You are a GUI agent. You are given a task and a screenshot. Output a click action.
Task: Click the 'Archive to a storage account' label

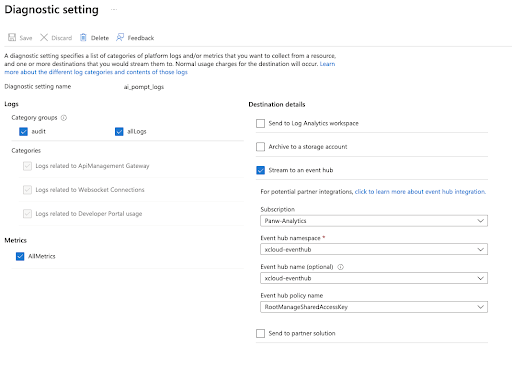point(308,147)
